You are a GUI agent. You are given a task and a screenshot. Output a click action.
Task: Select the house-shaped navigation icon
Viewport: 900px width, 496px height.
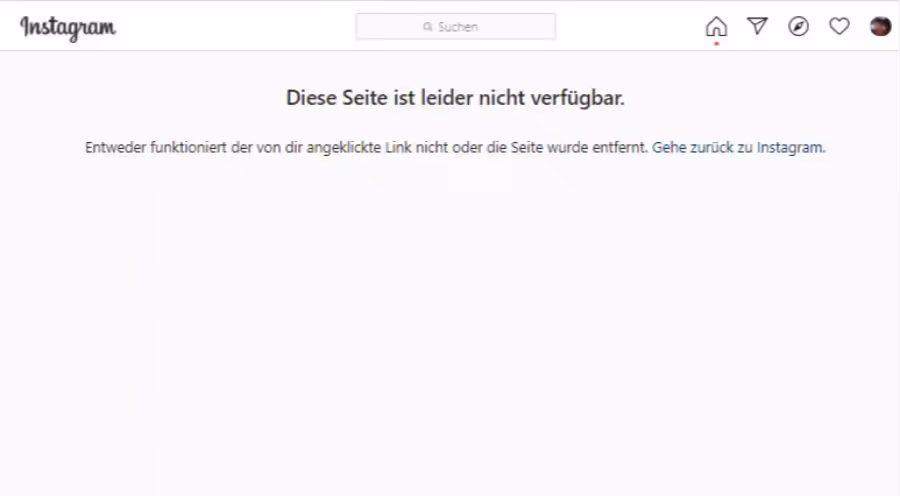[716, 26]
